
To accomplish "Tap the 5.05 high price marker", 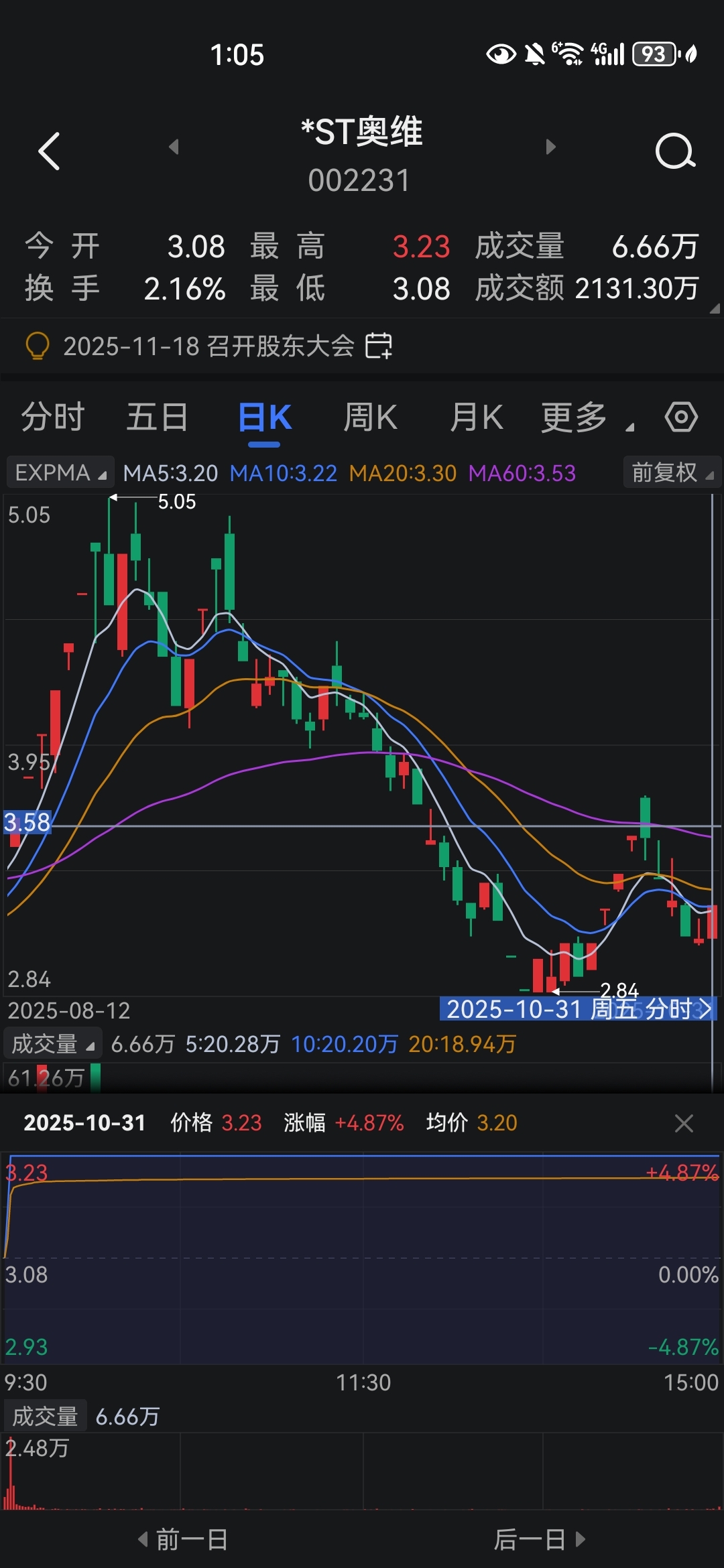I will pyautogui.click(x=176, y=501).
